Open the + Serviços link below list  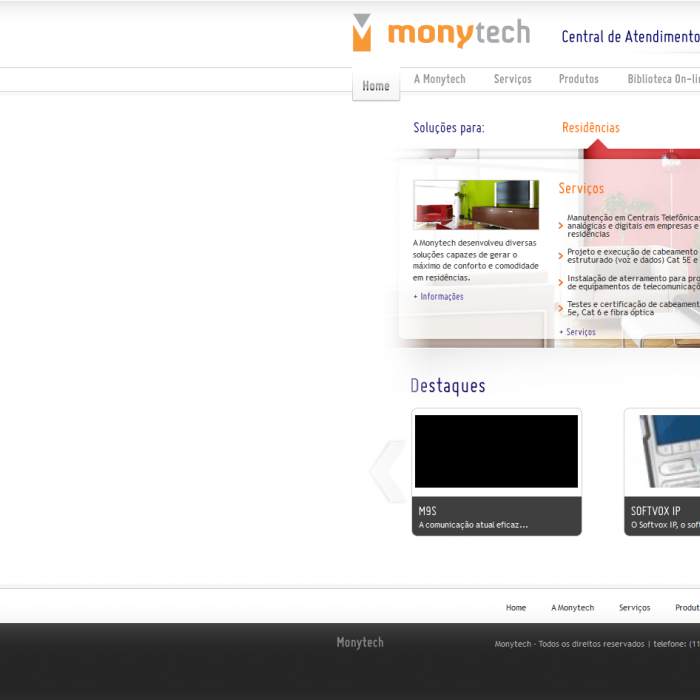click(577, 332)
